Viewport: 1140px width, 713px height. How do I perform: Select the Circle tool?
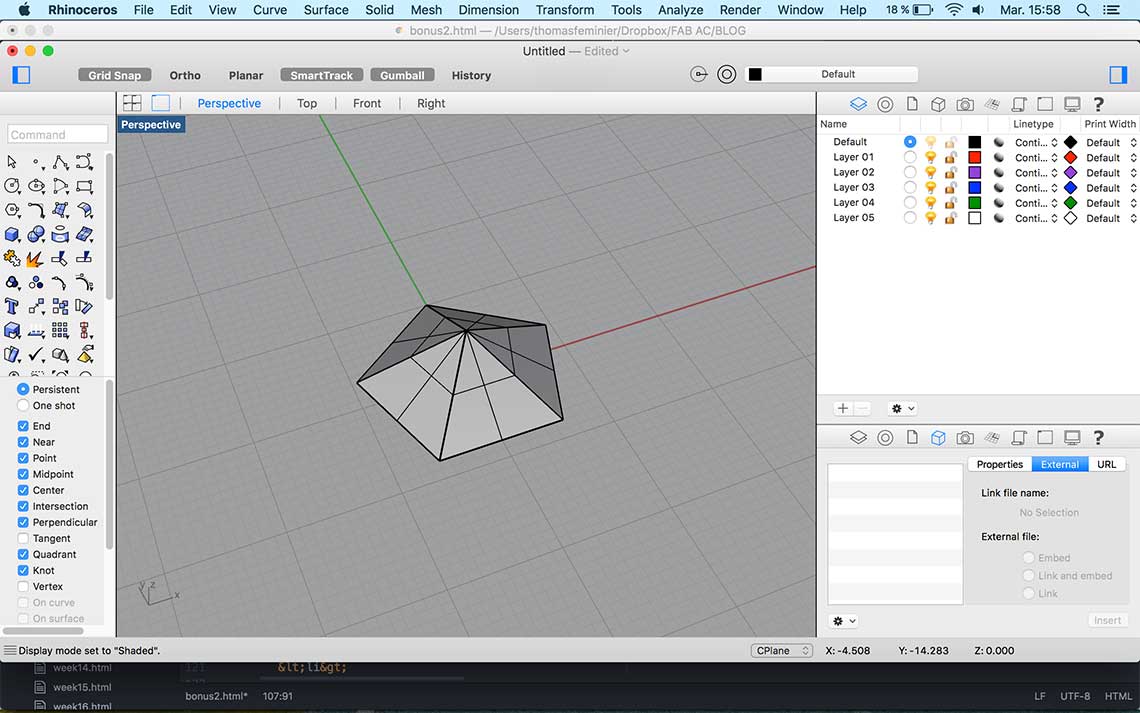coord(12,186)
